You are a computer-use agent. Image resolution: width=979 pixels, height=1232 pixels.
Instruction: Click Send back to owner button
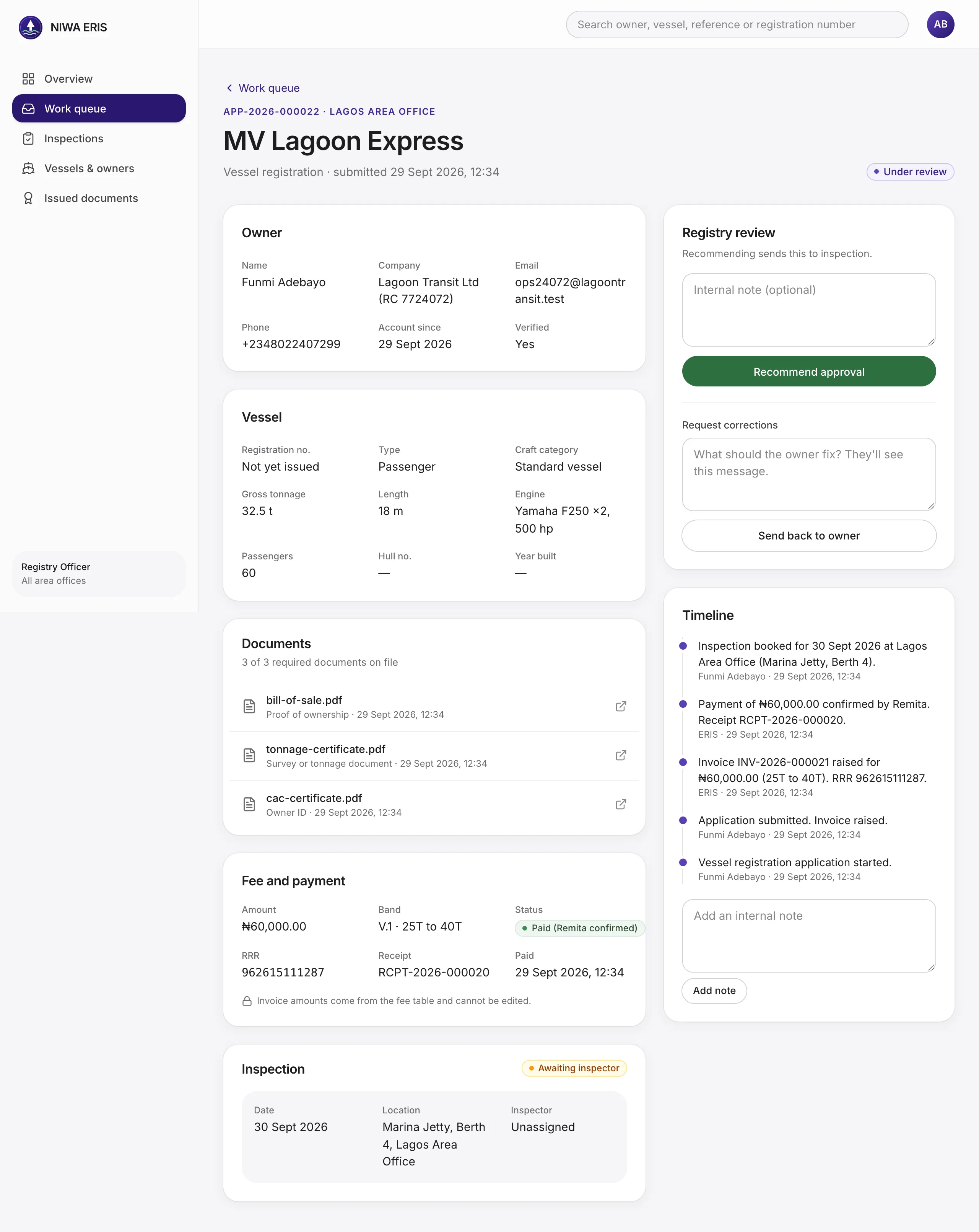[809, 535]
